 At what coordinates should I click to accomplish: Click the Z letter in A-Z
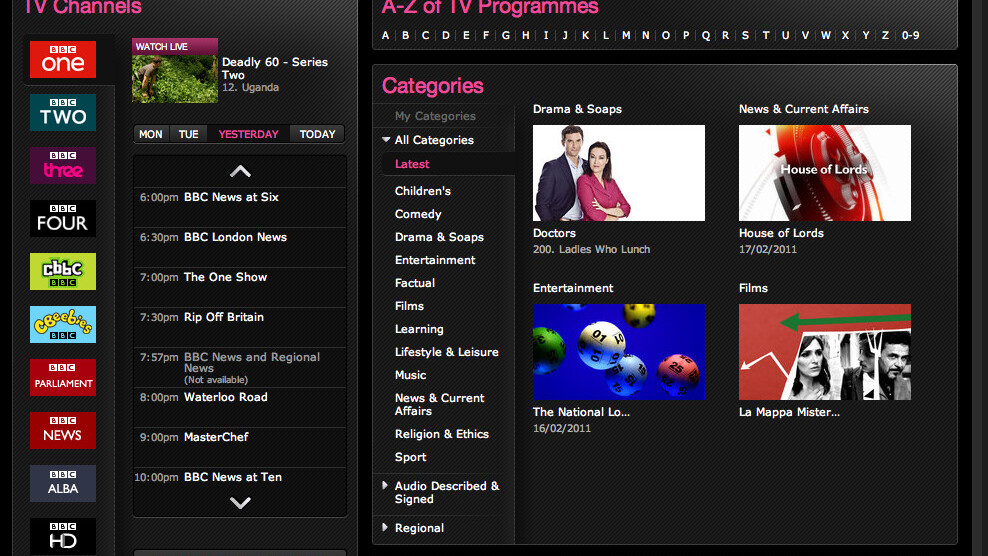[x=885, y=35]
